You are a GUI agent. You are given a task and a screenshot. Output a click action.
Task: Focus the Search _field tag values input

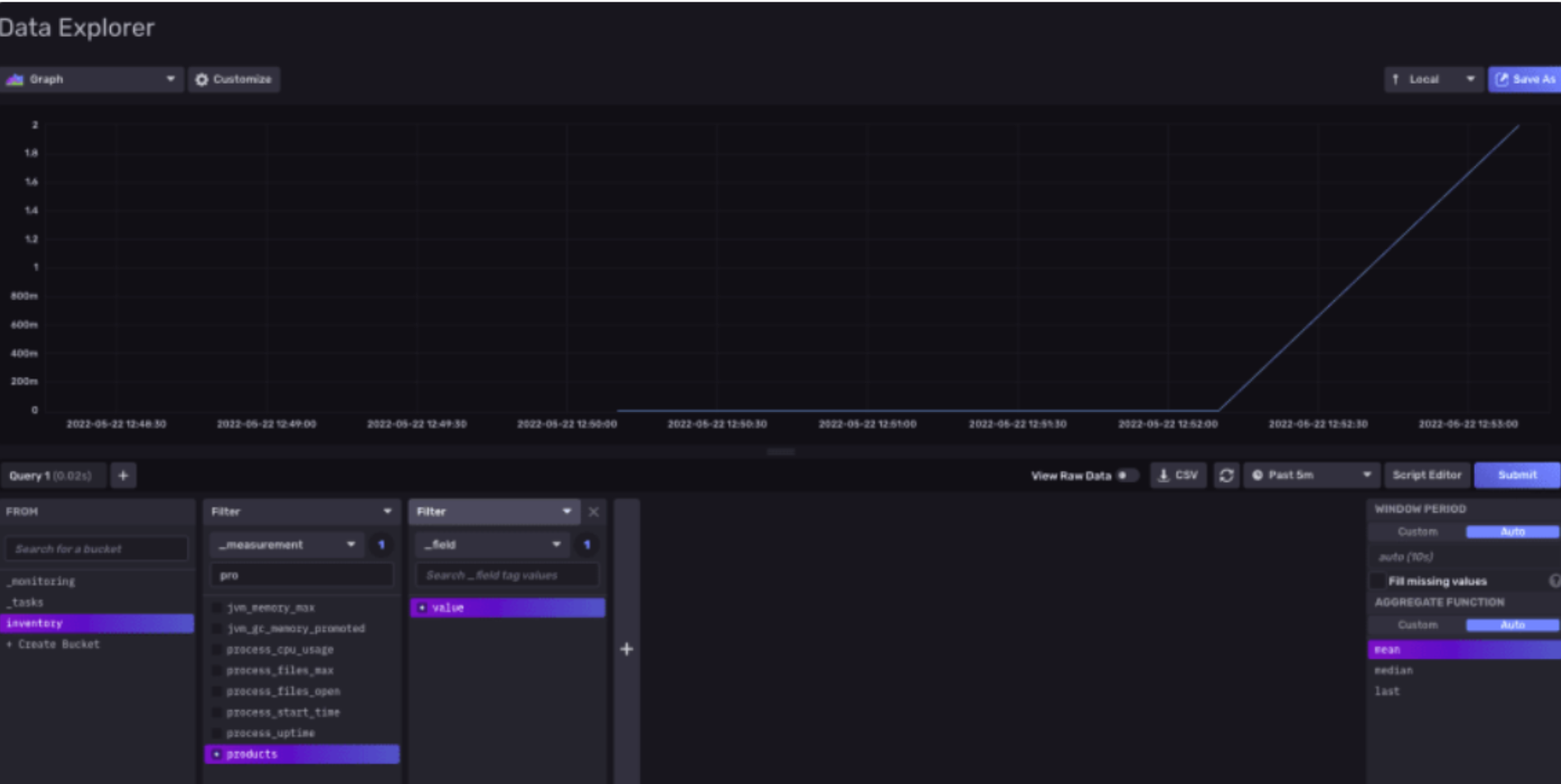[507, 575]
